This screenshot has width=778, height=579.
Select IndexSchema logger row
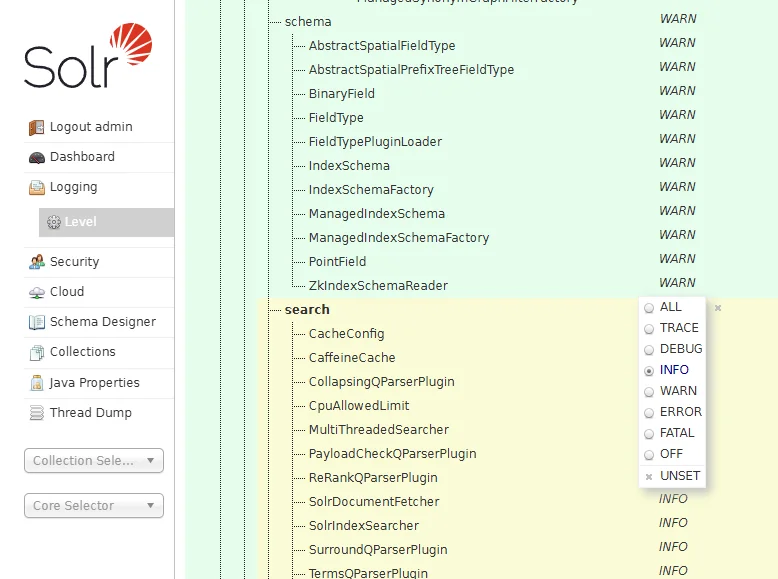click(x=349, y=166)
